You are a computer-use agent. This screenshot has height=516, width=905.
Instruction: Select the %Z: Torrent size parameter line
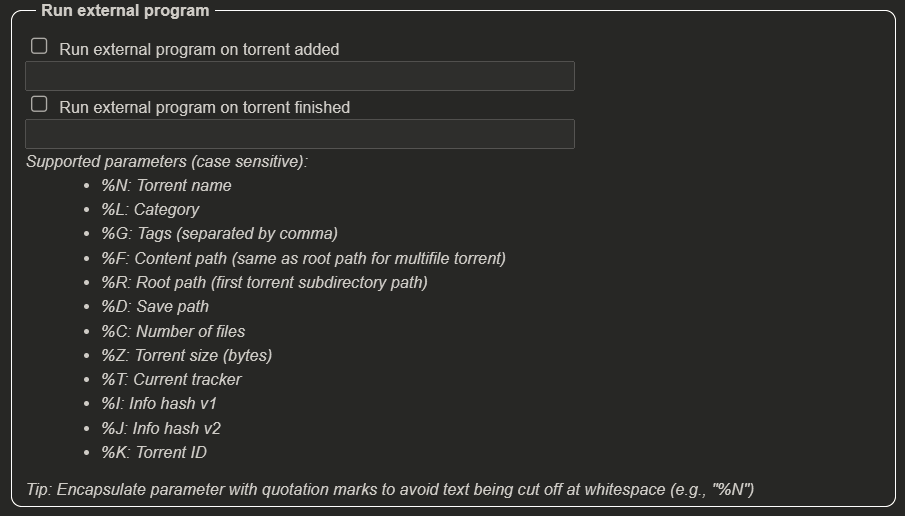click(x=186, y=356)
